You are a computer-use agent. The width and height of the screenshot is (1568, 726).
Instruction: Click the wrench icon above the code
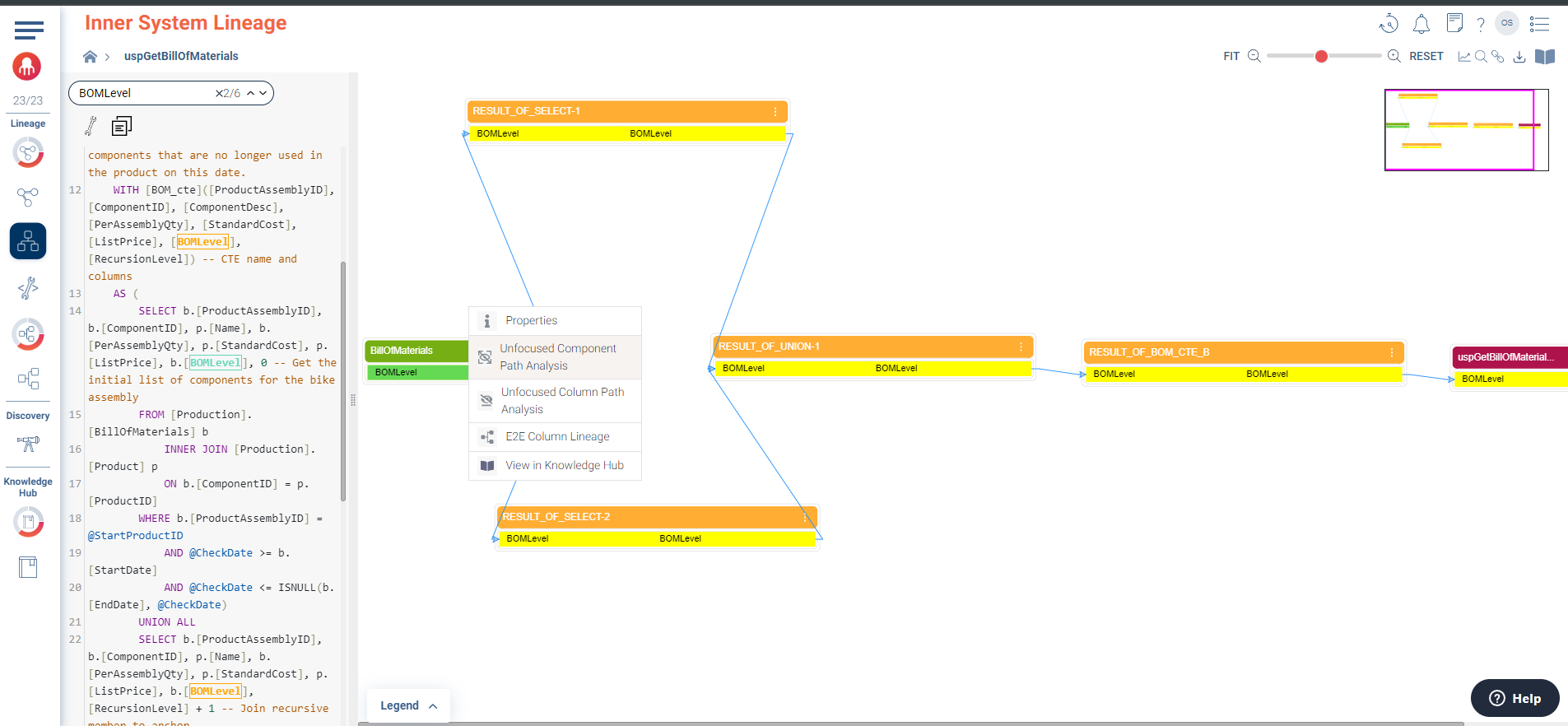pyautogui.click(x=91, y=126)
